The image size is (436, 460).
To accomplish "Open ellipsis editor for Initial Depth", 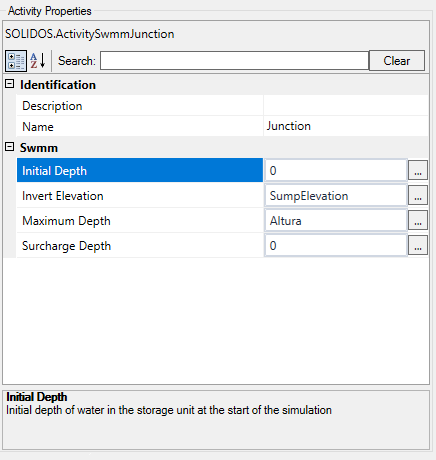I will pos(418,170).
